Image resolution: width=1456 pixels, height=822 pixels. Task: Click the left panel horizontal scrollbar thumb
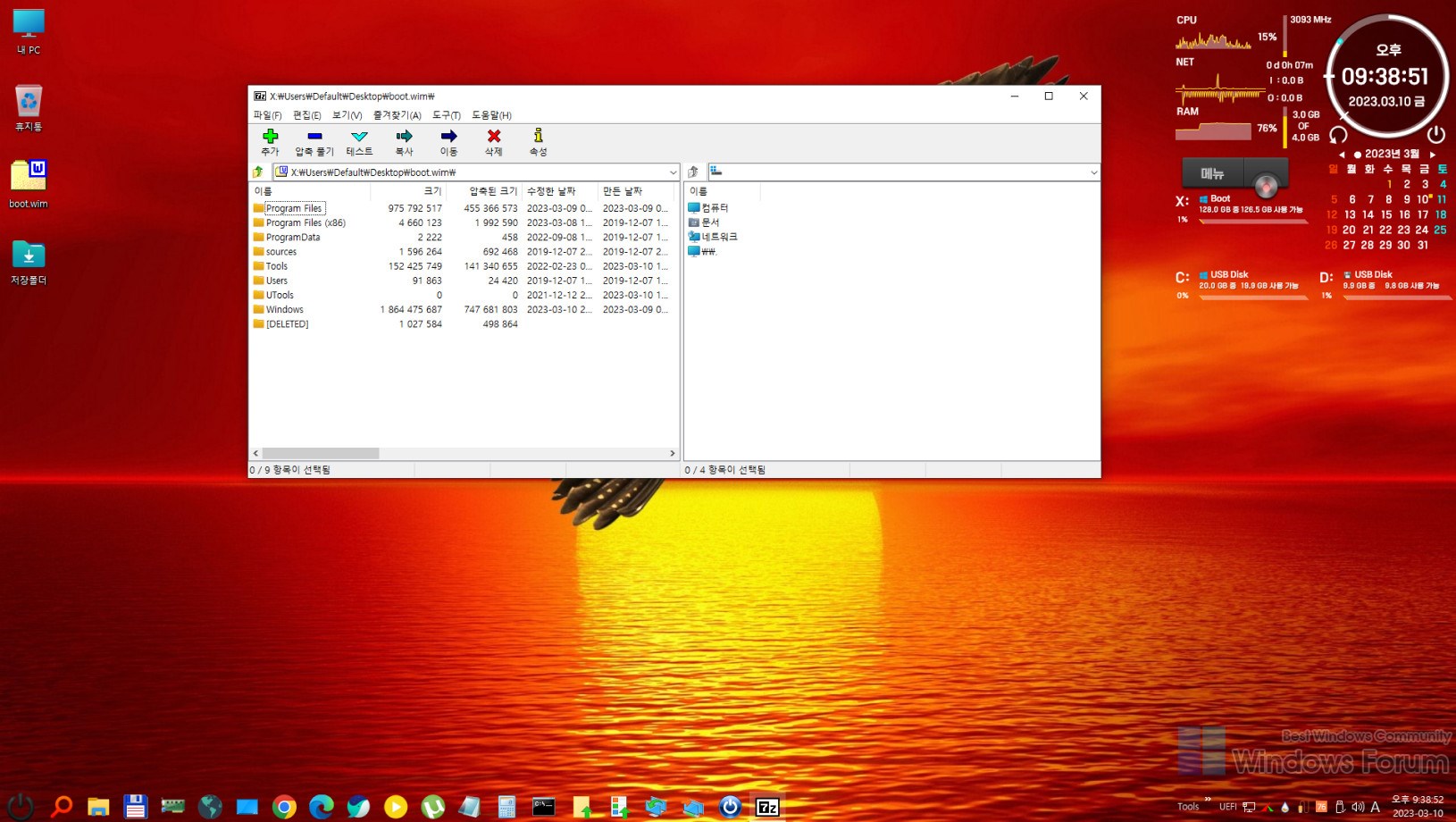[321, 453]
